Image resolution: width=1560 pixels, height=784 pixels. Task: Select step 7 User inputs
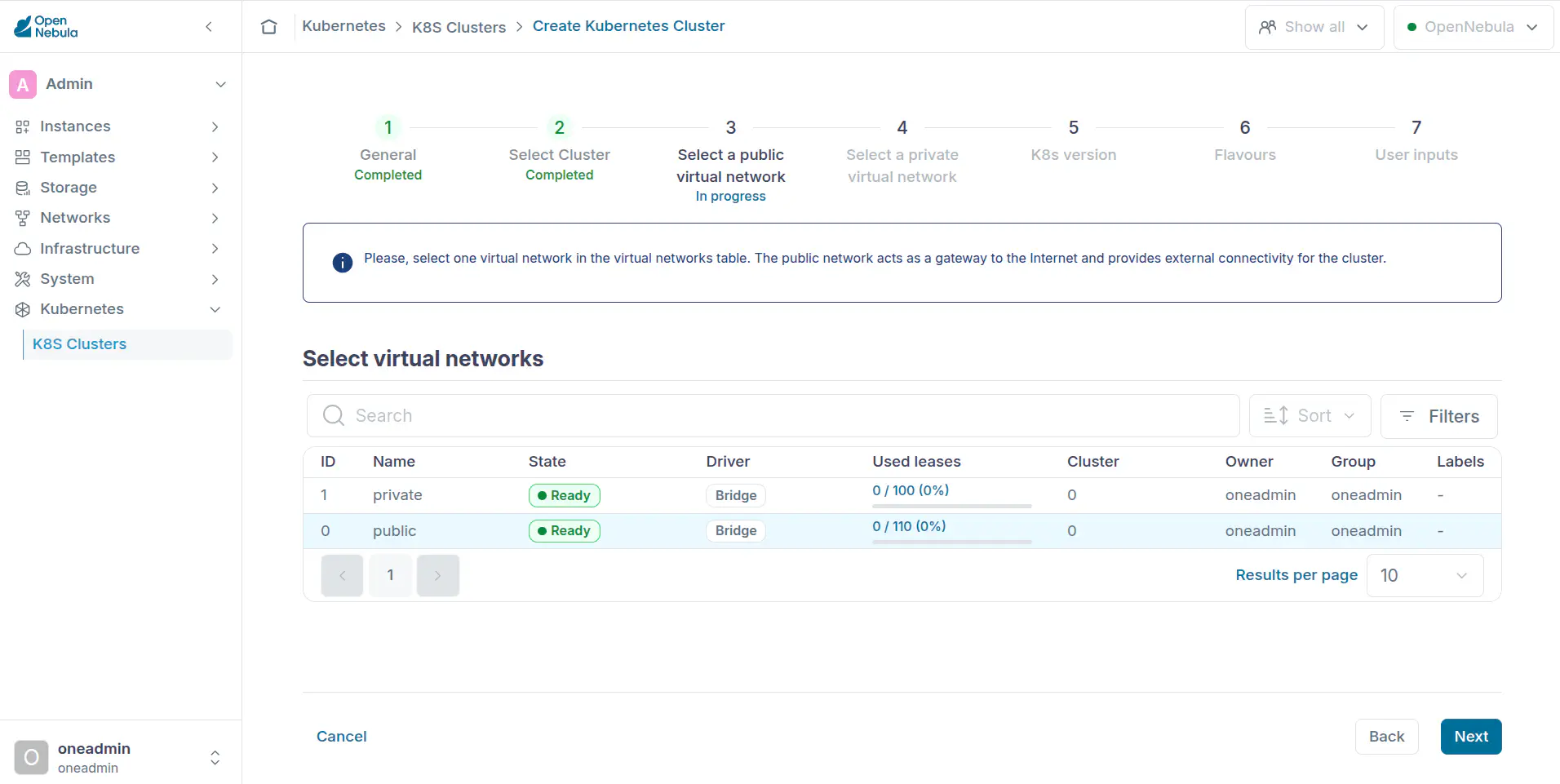tap(1416, 140)
